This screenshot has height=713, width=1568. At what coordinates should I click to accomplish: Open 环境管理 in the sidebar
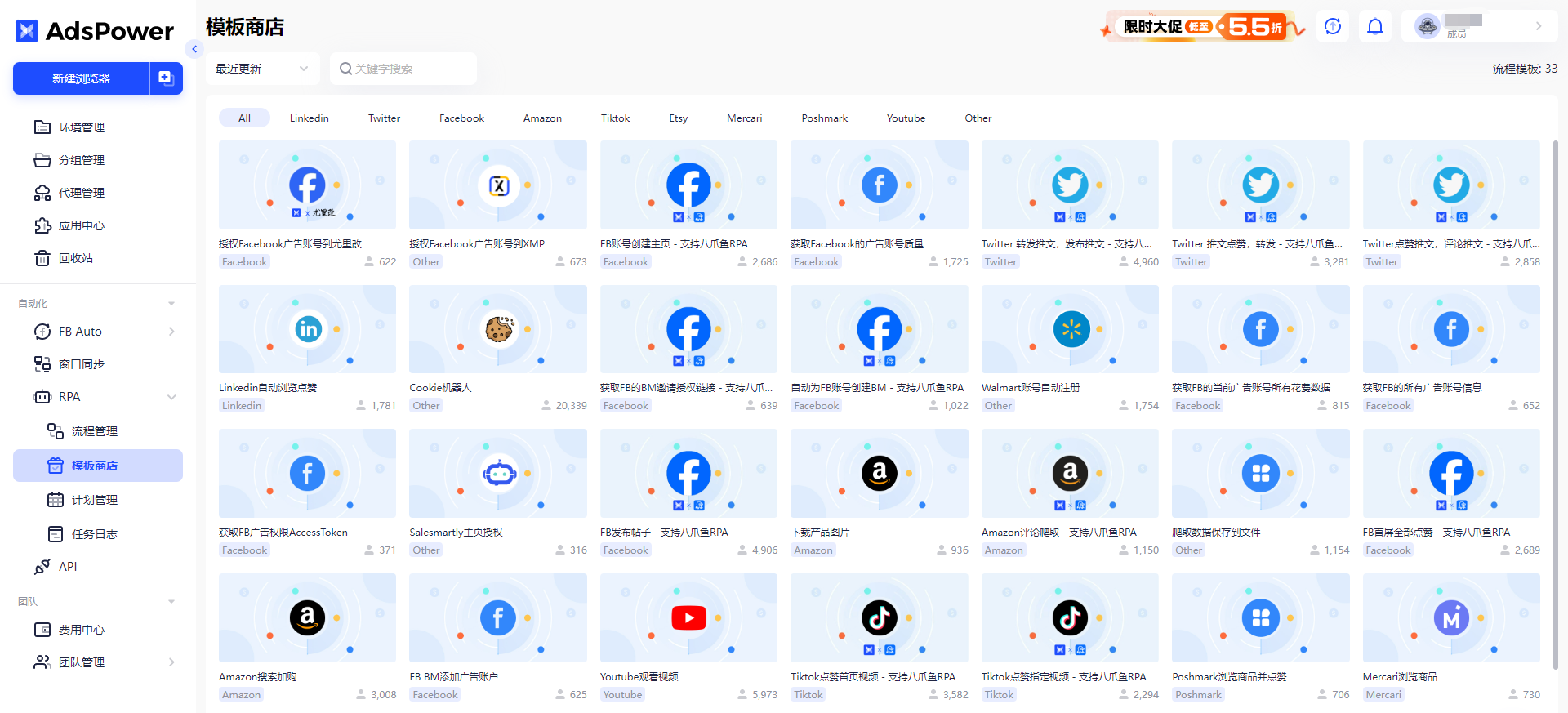pos(82,127)
